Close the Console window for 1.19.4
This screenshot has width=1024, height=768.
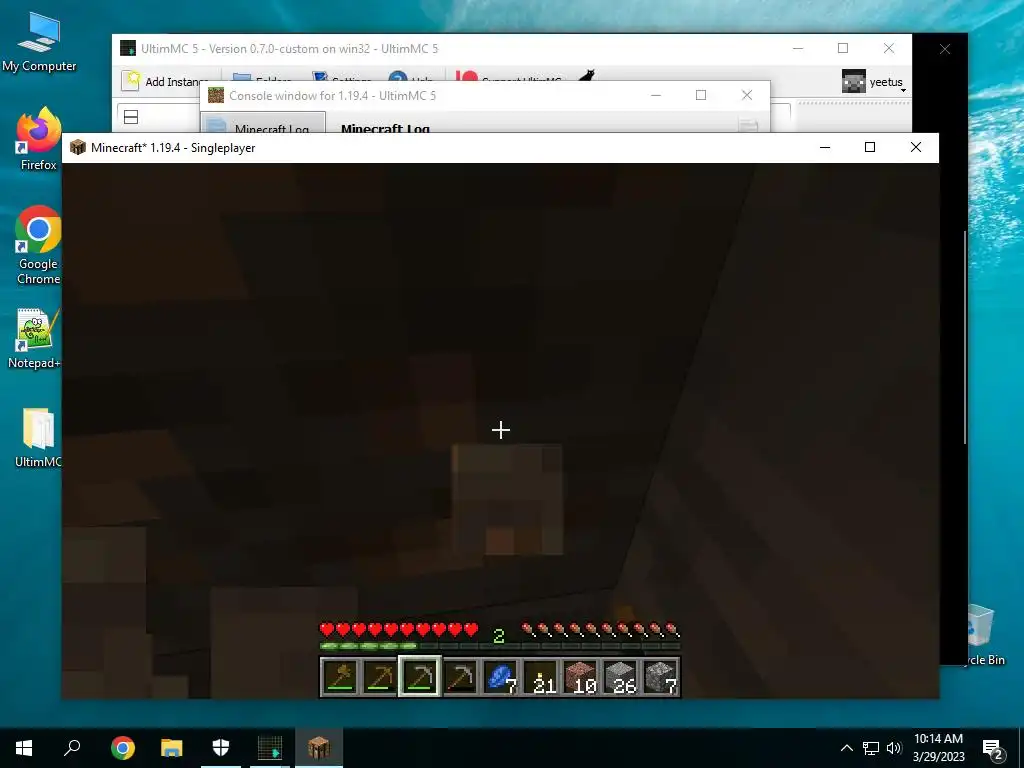point(746,95)
